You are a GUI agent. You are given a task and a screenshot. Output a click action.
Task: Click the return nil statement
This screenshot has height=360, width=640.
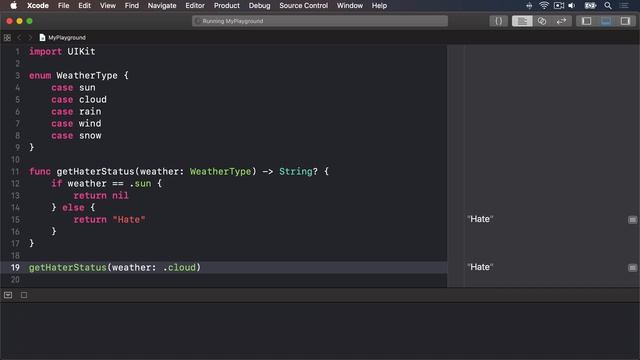[101, 196]
